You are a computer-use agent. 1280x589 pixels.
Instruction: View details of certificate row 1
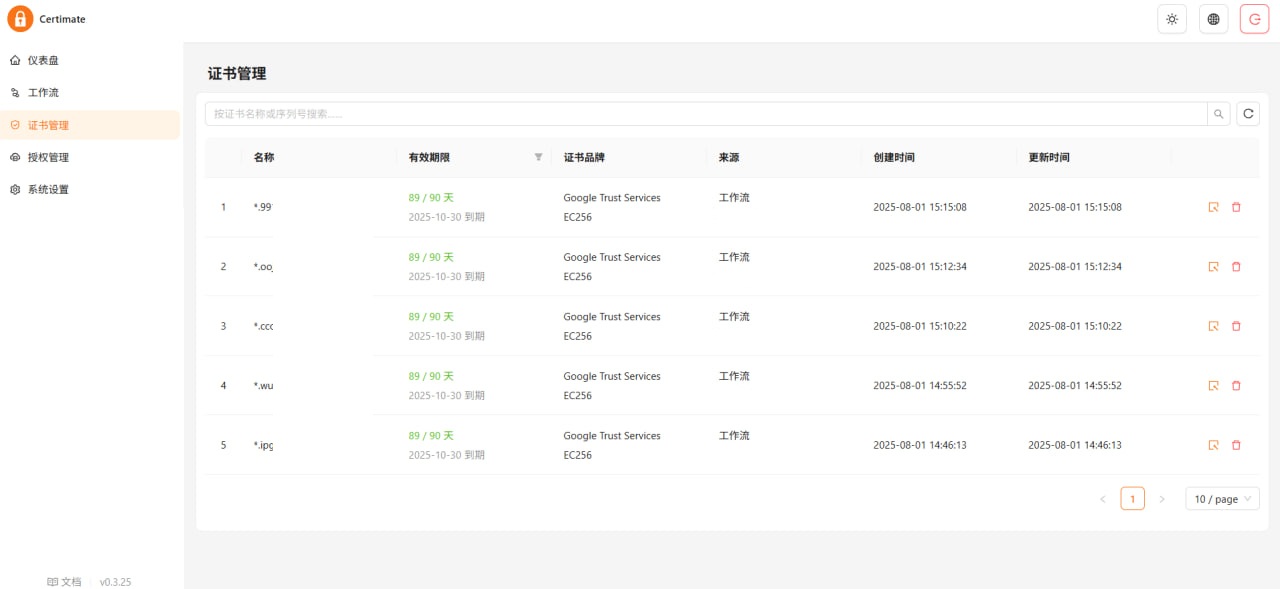pyautogui.click(x=1213, y=207)
